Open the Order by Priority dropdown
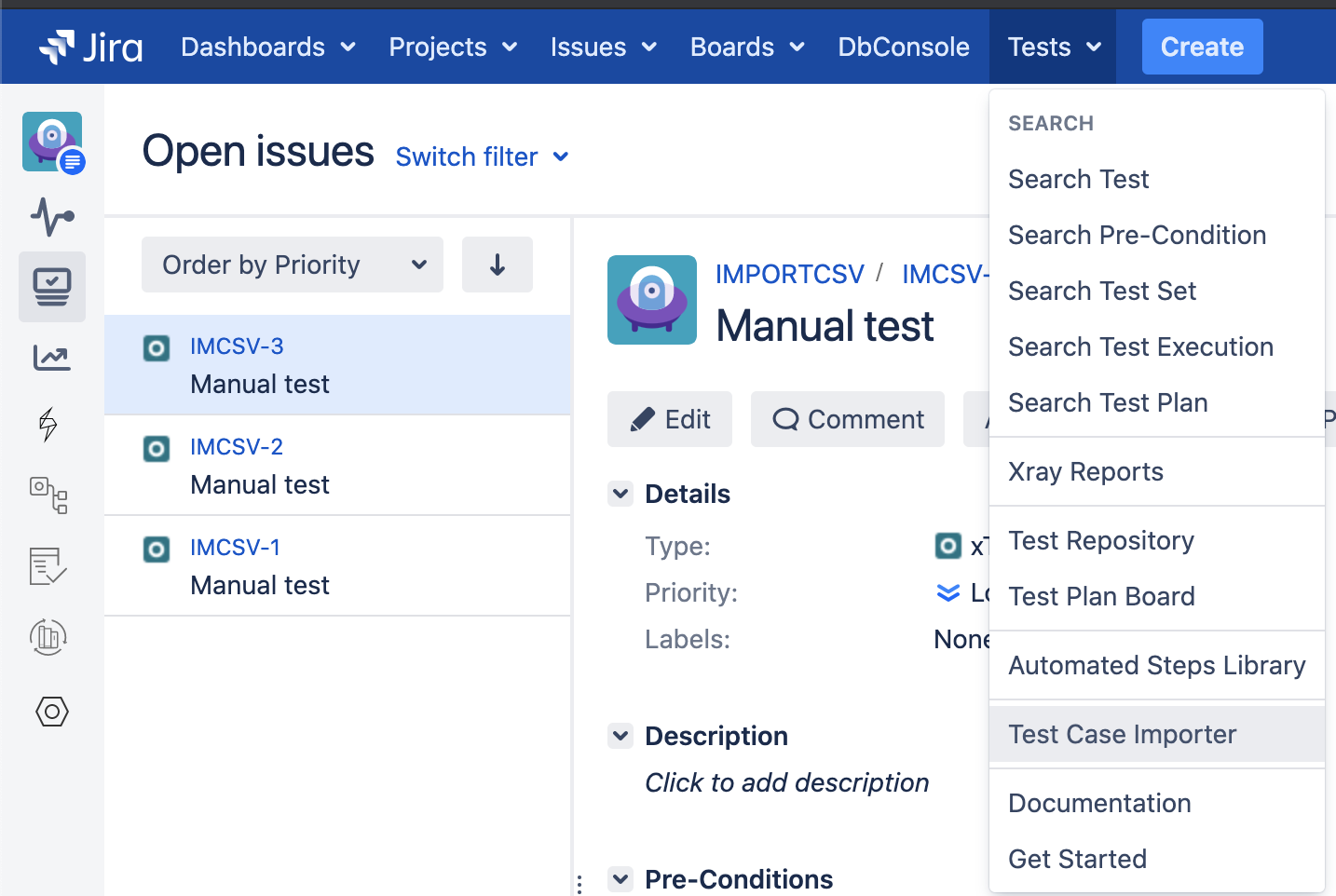1336x896 pixels. 293,265
